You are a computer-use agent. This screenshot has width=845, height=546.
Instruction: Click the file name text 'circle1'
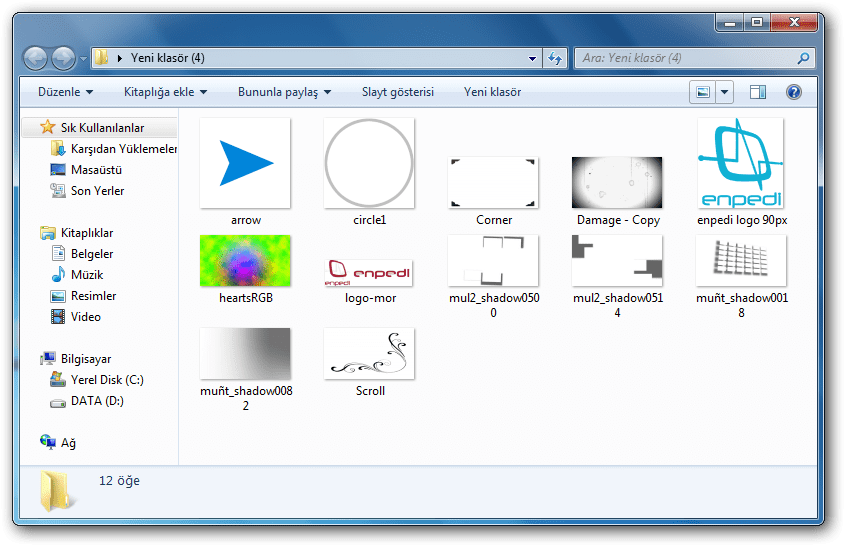pyautogui.click(x=370, y=220)
